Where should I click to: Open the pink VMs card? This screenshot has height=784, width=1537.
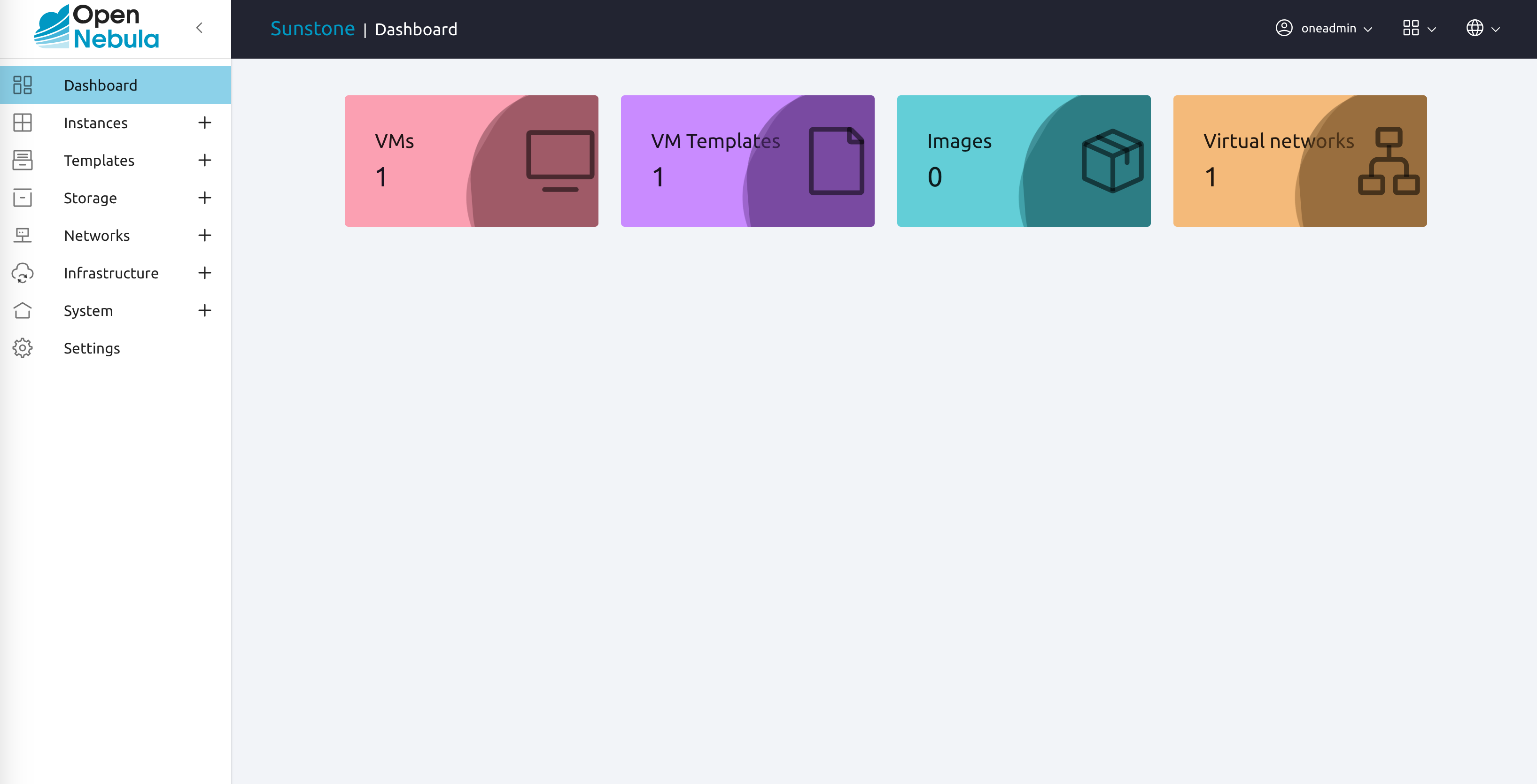point(471,161)
